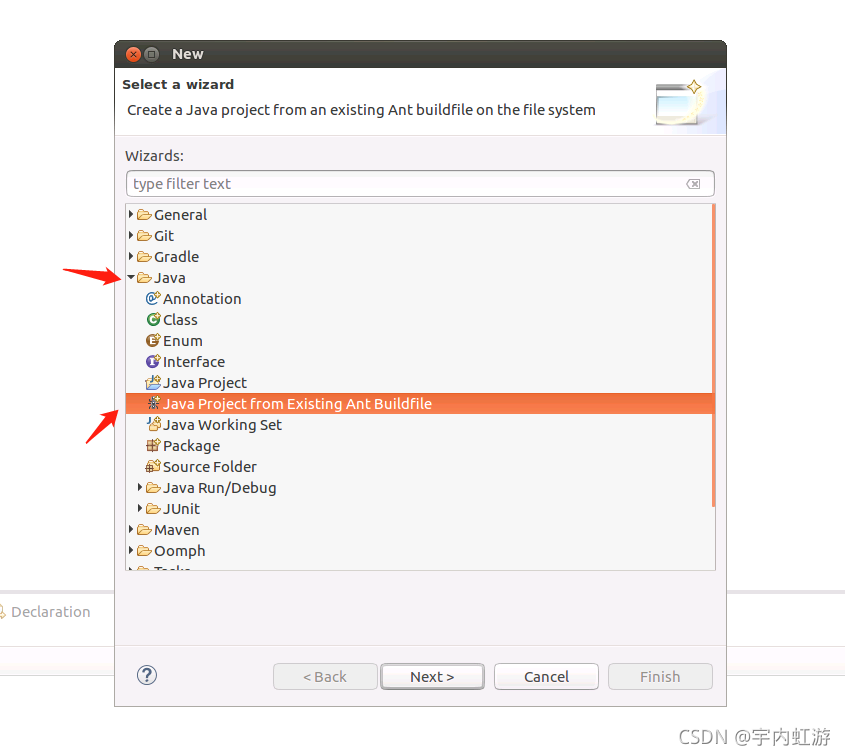
Task: Select the Annotation entry
Action: [202, 299]
